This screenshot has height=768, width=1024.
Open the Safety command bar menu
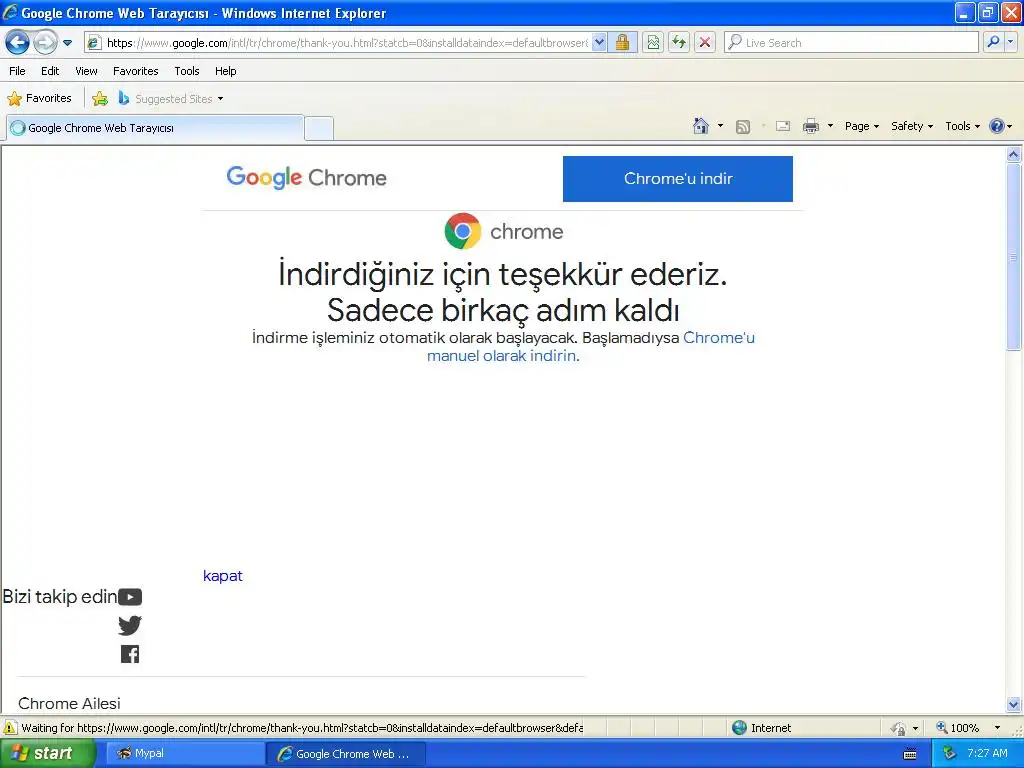pyautogui.click(x=912, y=126)
